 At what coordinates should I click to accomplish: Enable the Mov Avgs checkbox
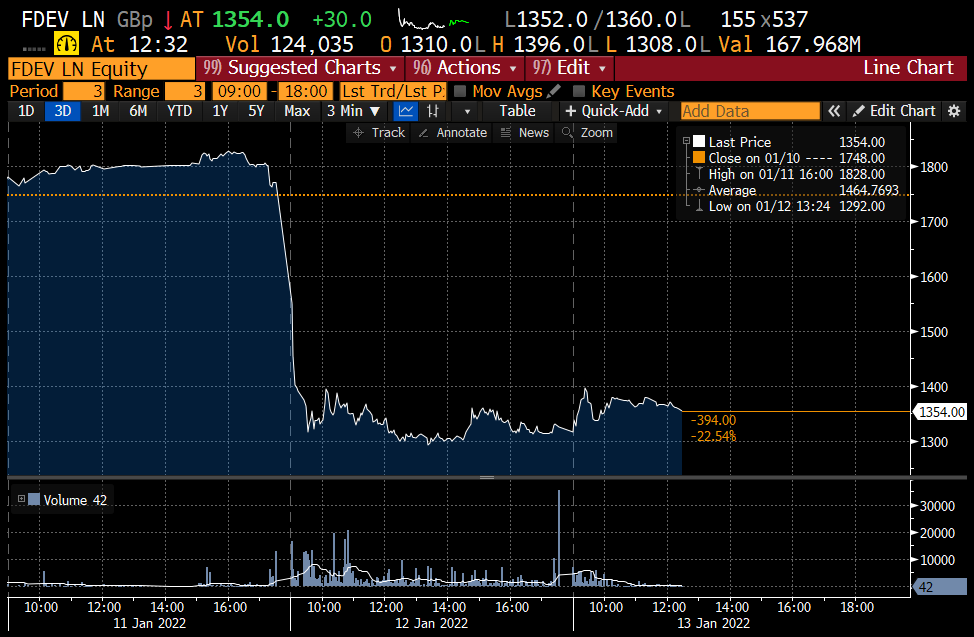click(x=460, y=91)
